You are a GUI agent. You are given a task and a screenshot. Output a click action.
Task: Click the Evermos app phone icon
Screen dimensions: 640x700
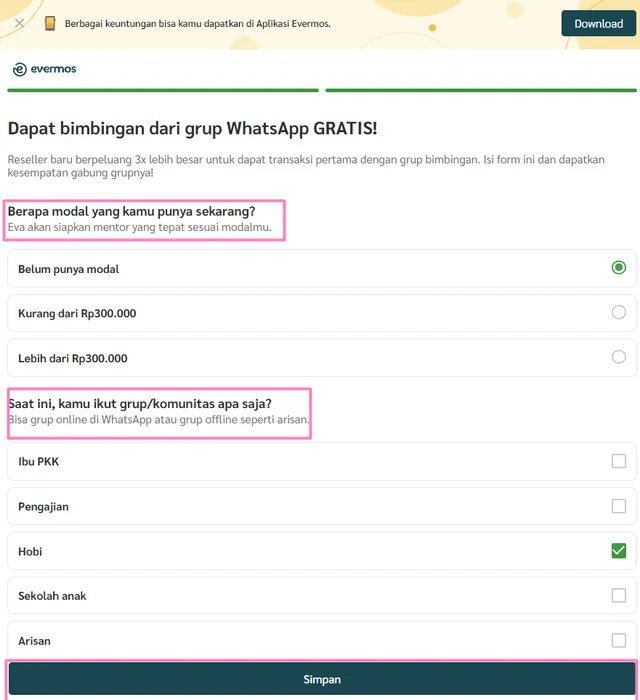[x=50, y=23]
